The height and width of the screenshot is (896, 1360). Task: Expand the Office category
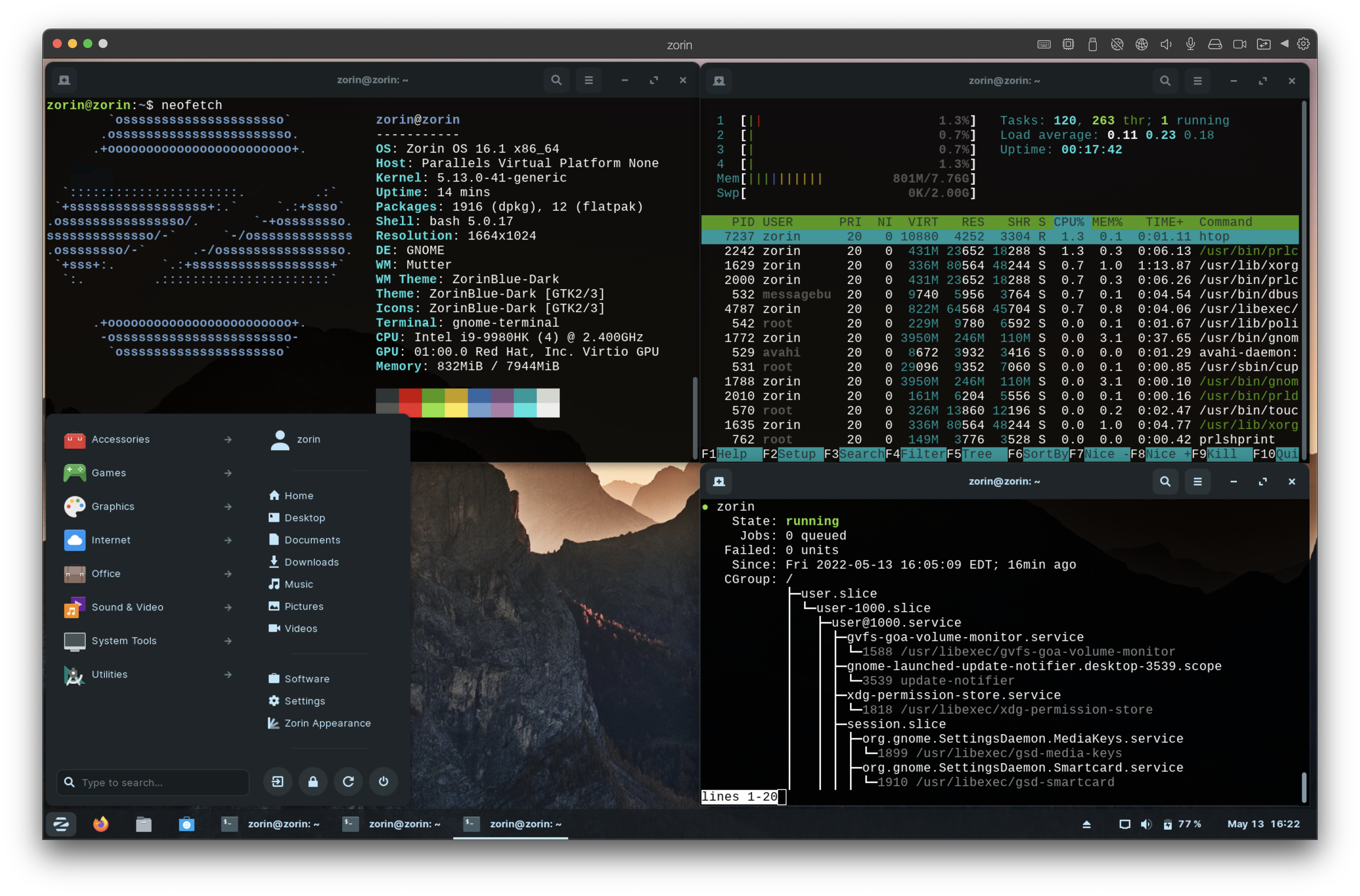point(148,573)
